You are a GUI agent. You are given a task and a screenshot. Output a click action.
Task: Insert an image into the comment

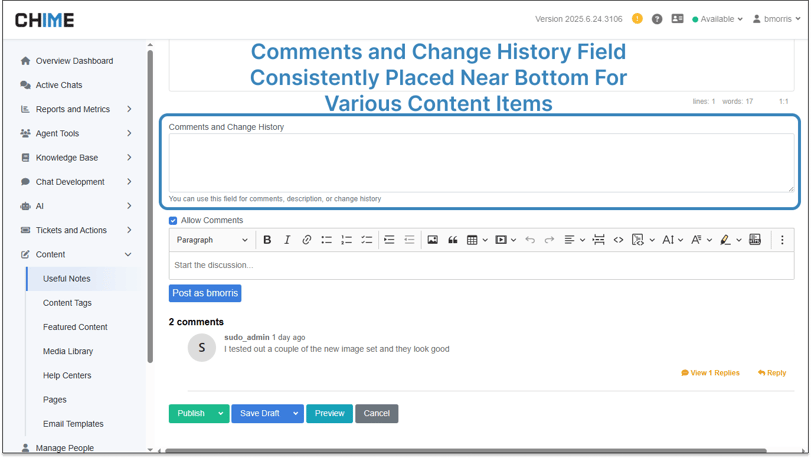point(432,240)
